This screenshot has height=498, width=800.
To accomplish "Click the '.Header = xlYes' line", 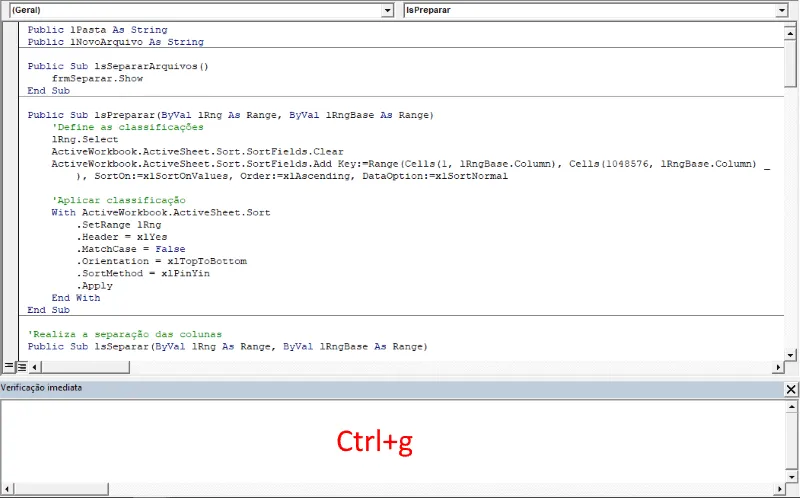I will pyautogui.click(x=122, y=237).
